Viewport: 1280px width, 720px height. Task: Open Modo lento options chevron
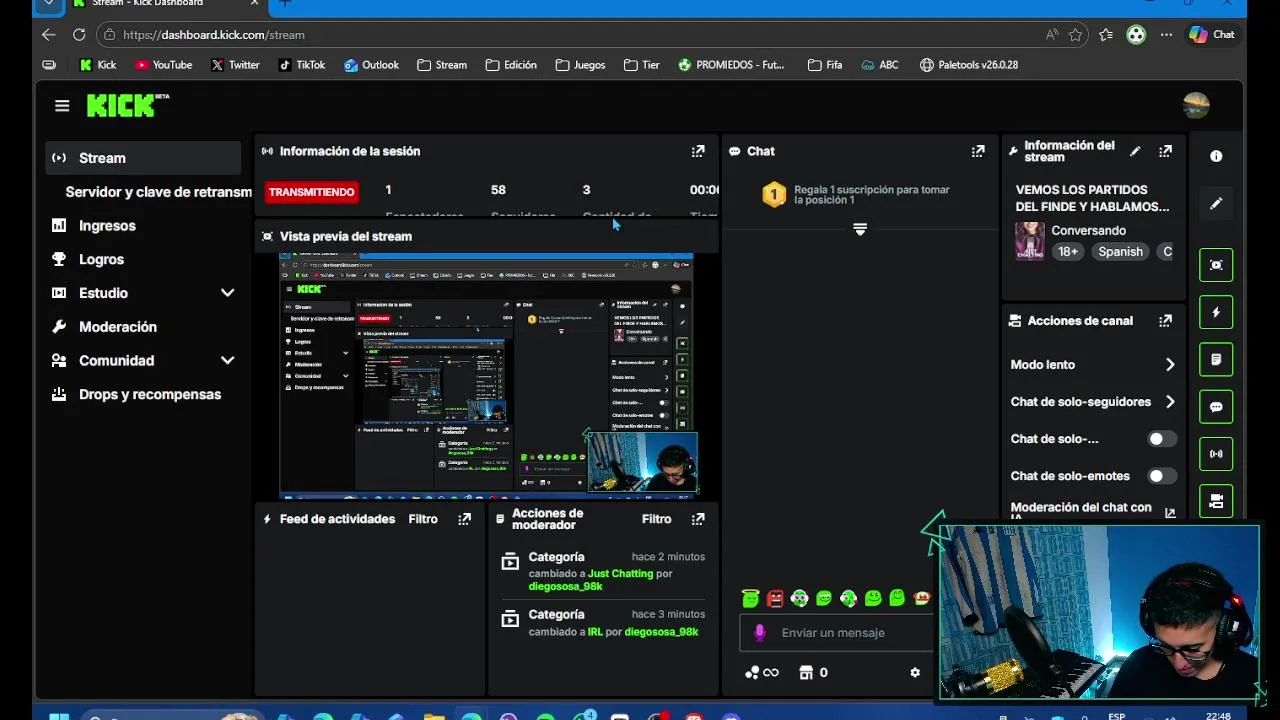(x=1170, y=365)
